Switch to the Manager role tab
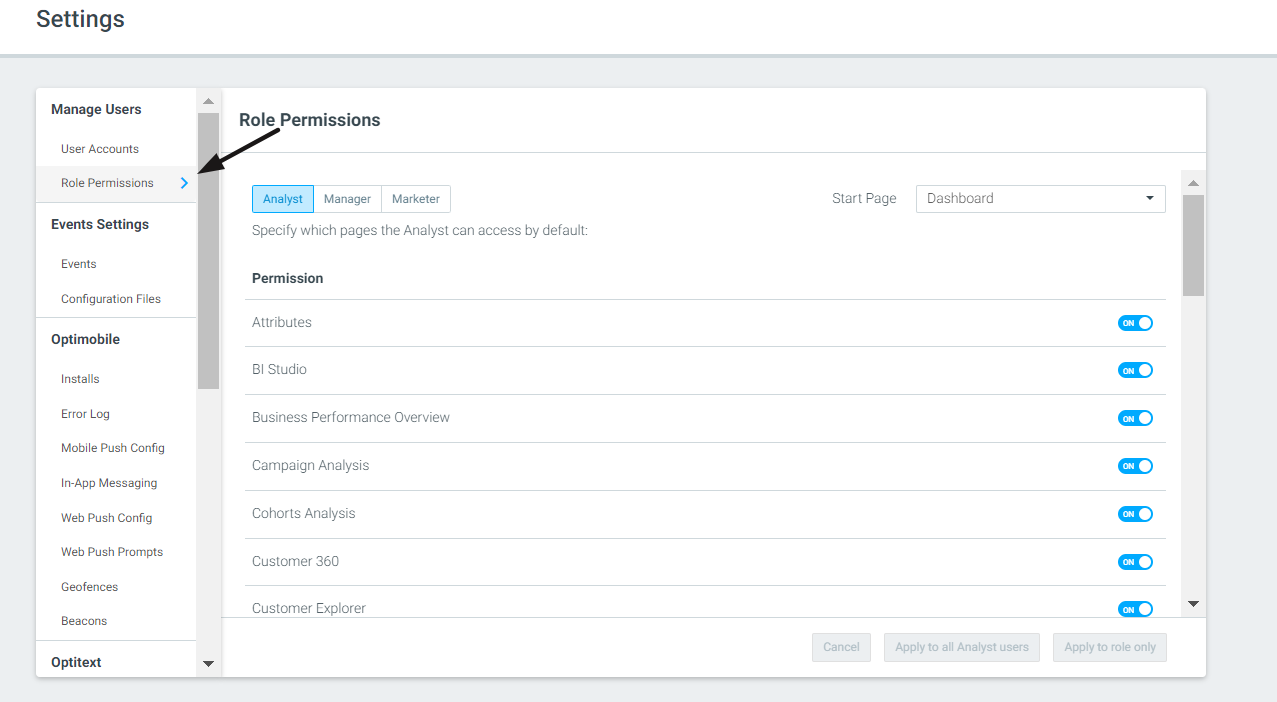This screenshot has width=1277, height=702. [347, 199]
